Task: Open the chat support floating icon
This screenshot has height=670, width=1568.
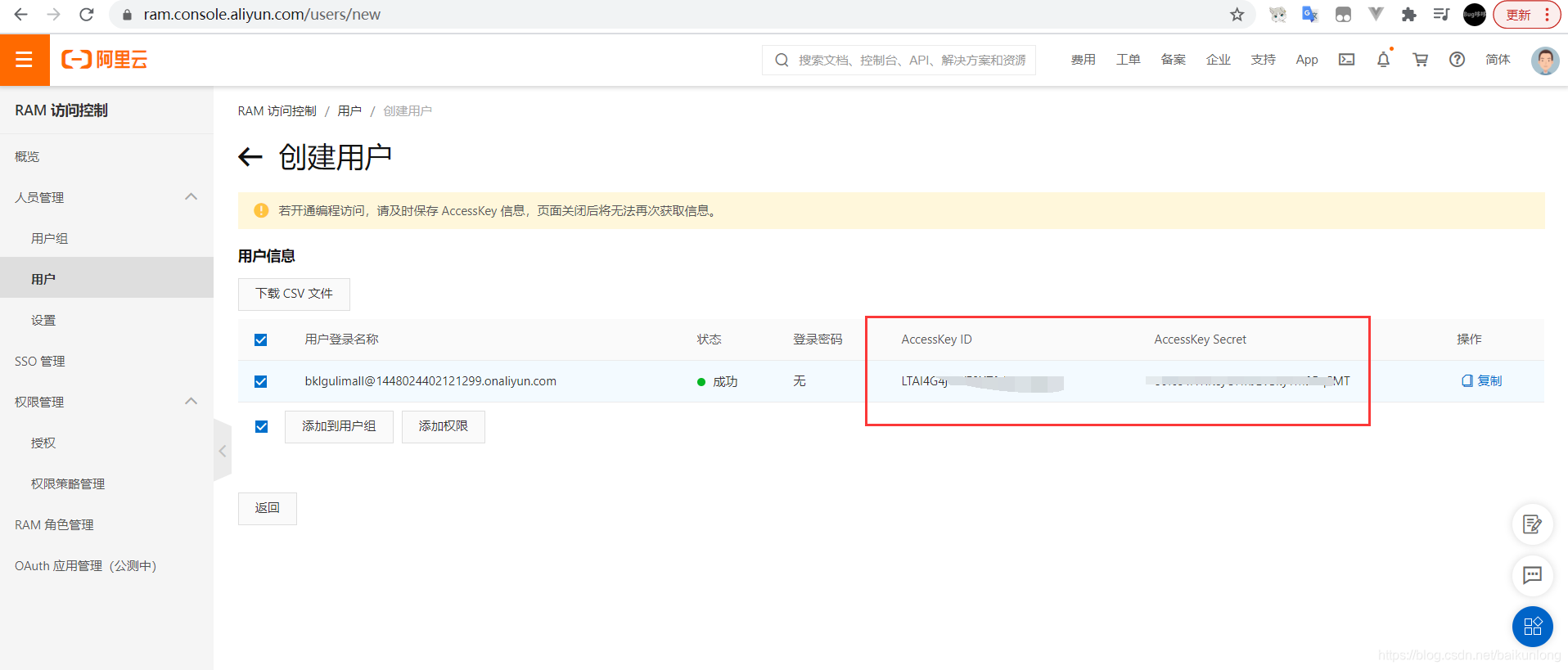Action: click(1532, 575)
